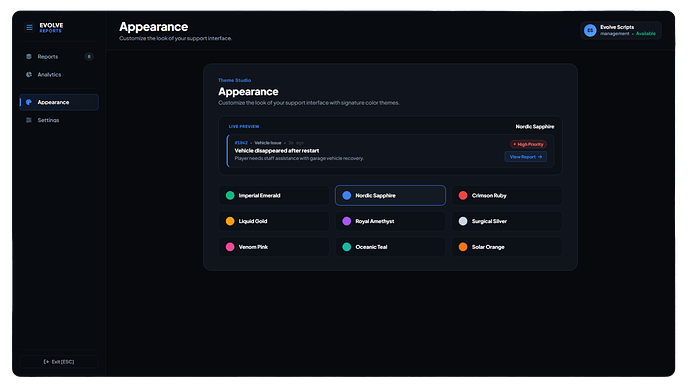Screen dimensions: 690x388
Task: Choose the Solar Orange theme
Action: [507, 247]
